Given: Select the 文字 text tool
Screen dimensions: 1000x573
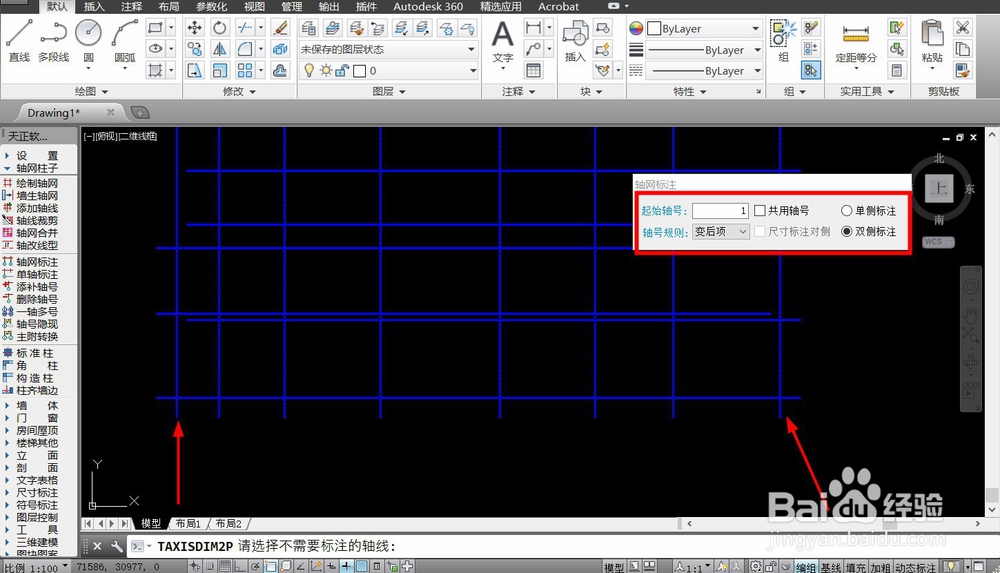Looking at the screenshot, I should [x=503, y=41].
